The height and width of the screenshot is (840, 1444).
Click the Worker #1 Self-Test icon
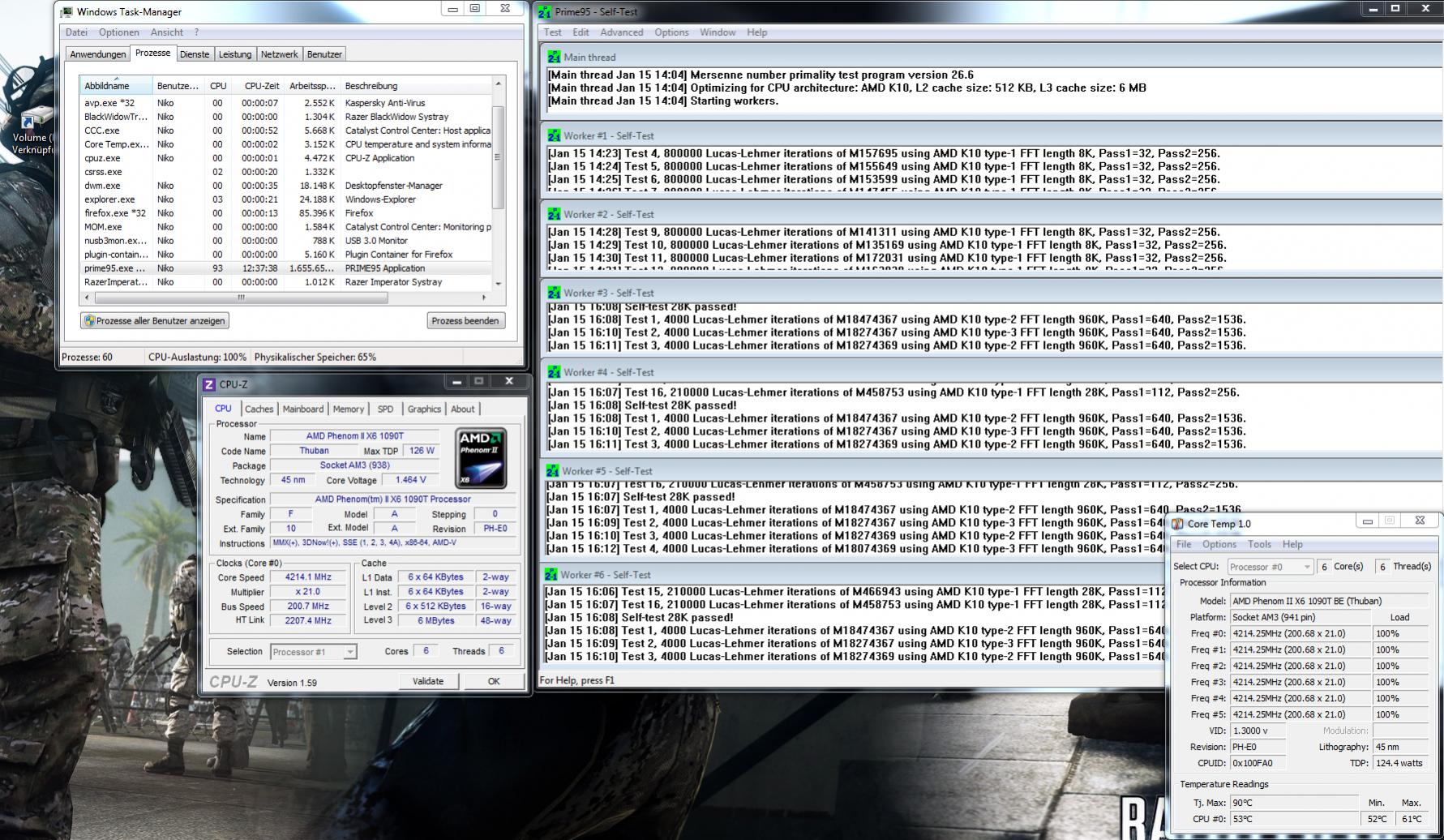[554, 135]
